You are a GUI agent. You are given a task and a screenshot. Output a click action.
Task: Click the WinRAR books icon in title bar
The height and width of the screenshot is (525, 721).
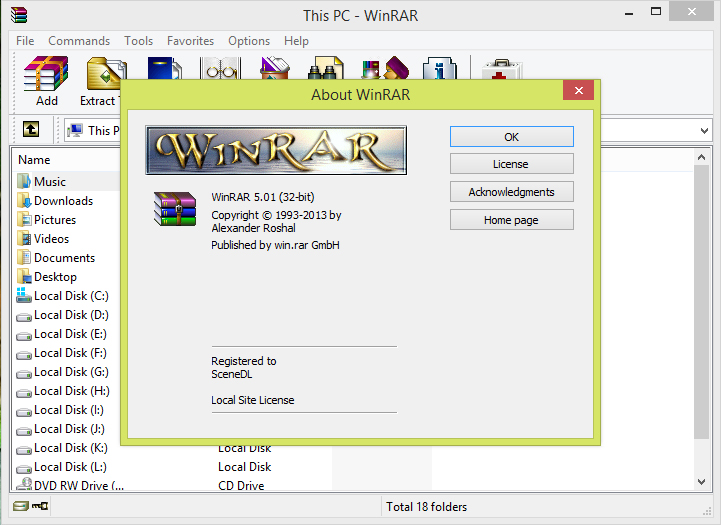(19, 15)
